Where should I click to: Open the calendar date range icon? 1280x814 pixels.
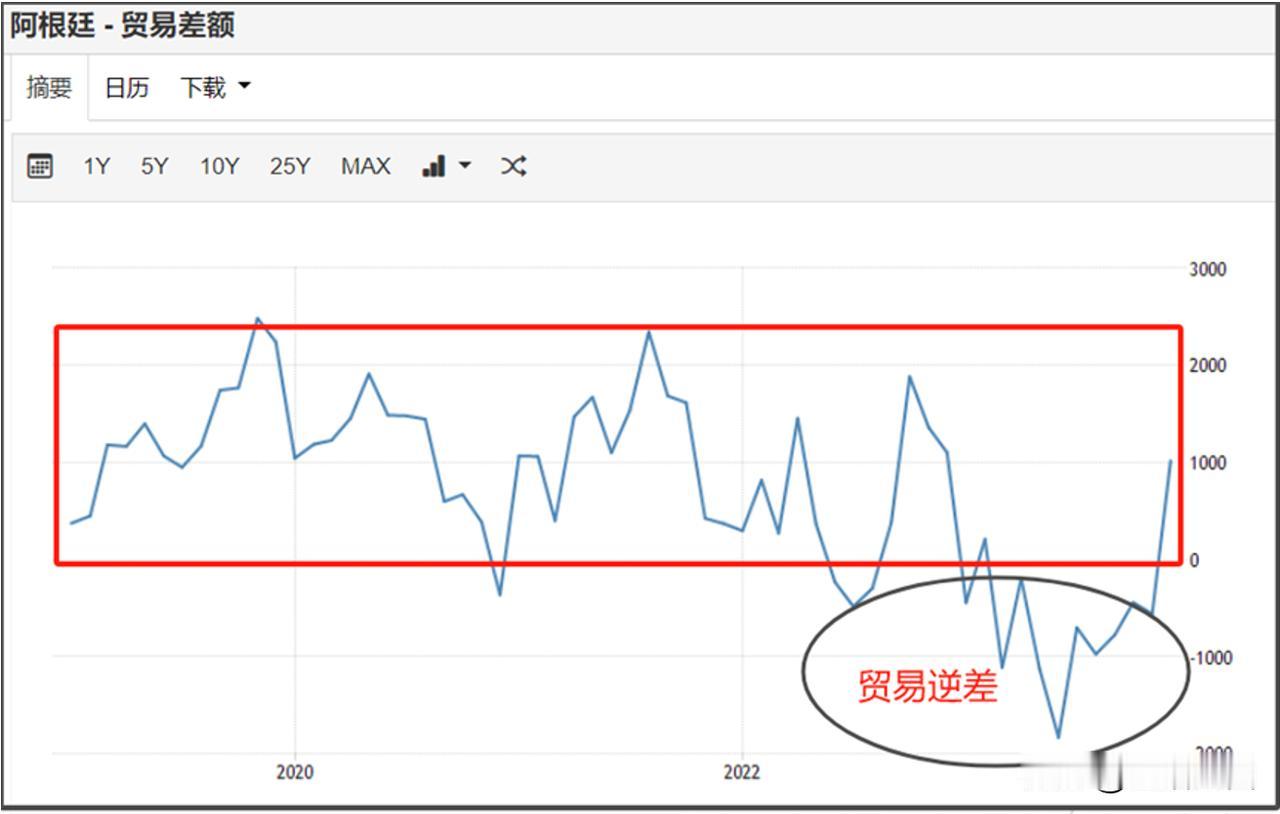click(40, 166)
